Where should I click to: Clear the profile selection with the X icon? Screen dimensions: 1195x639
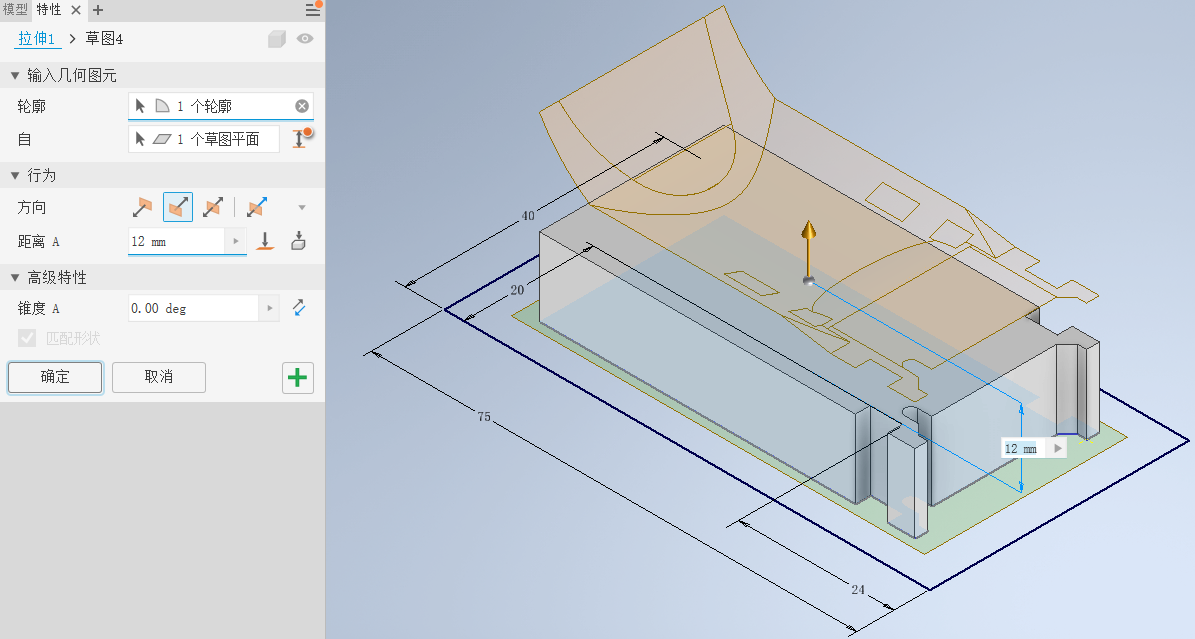[302, 106]
